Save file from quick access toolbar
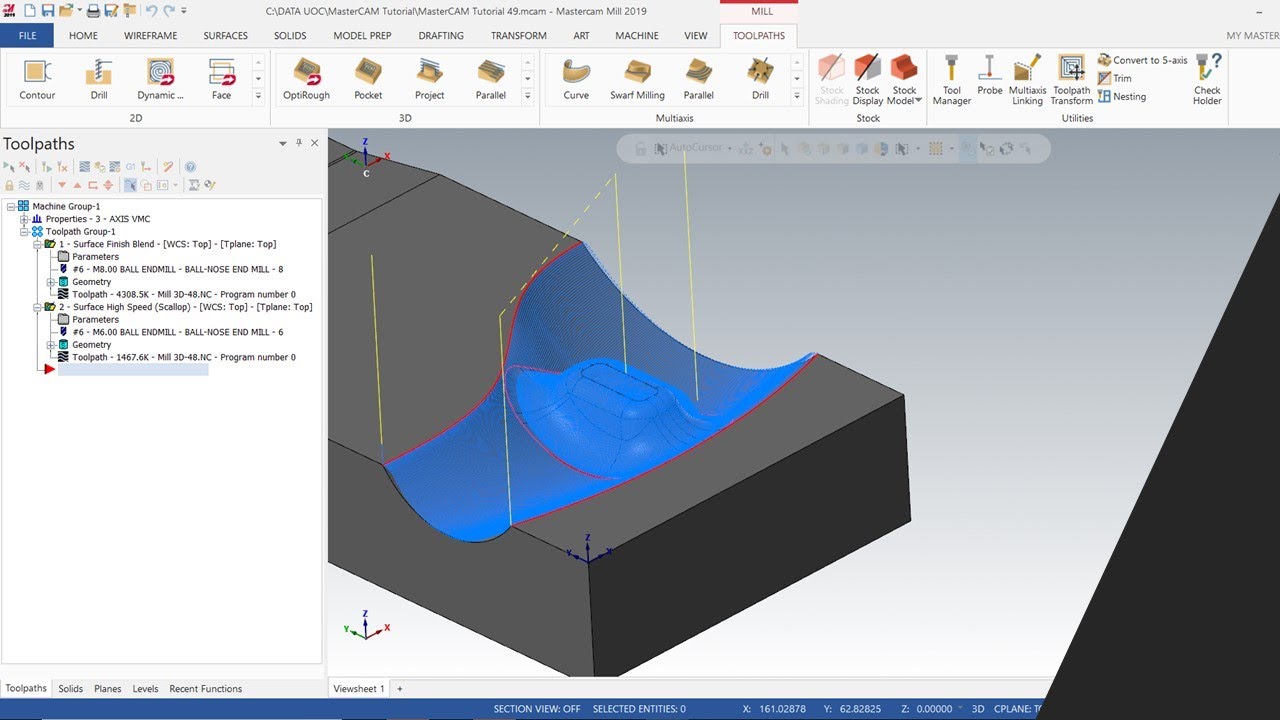The image size is (1280, 720). tap(48, 11)
